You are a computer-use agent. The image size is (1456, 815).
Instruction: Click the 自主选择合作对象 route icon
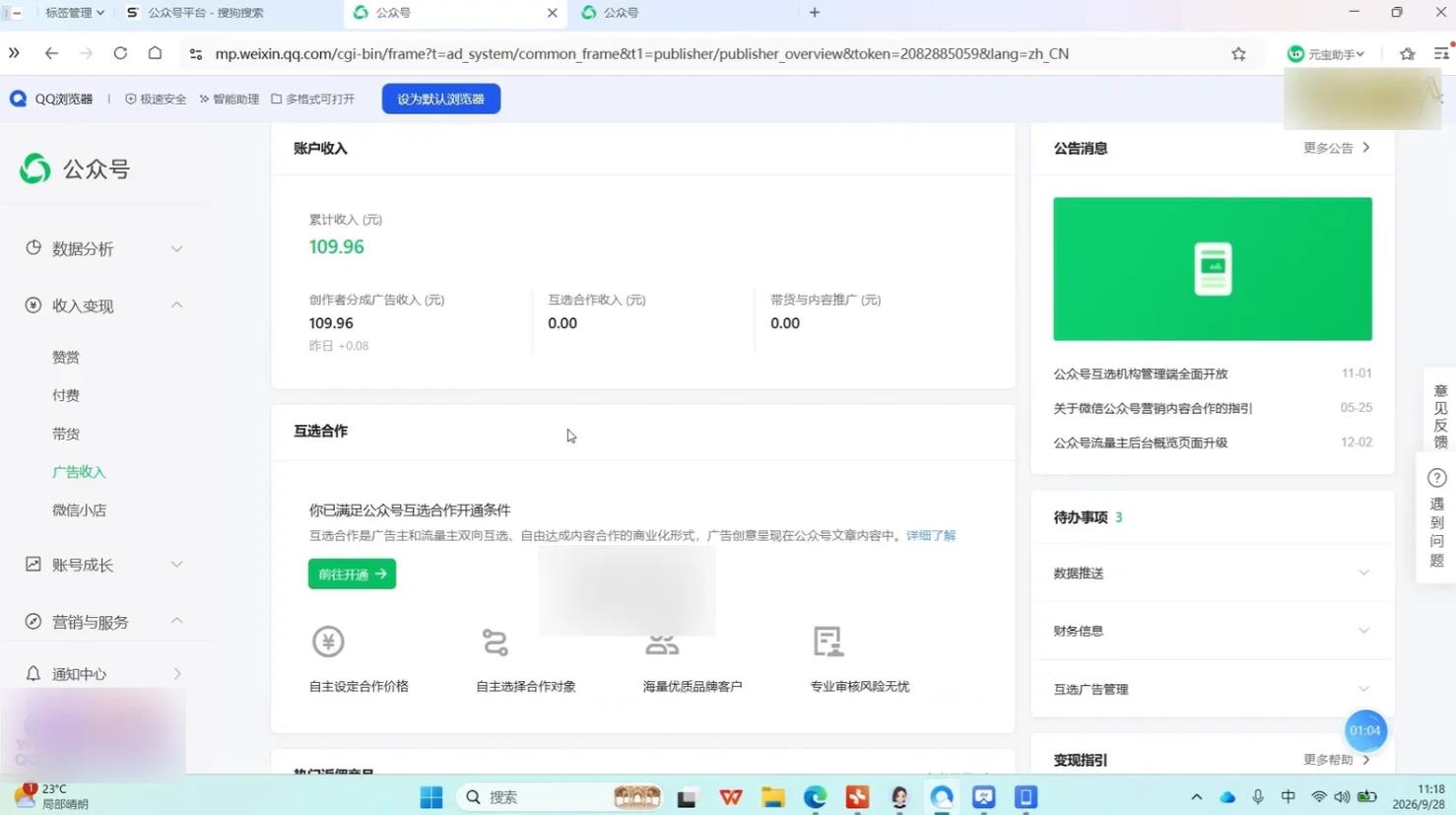point(496,642)
